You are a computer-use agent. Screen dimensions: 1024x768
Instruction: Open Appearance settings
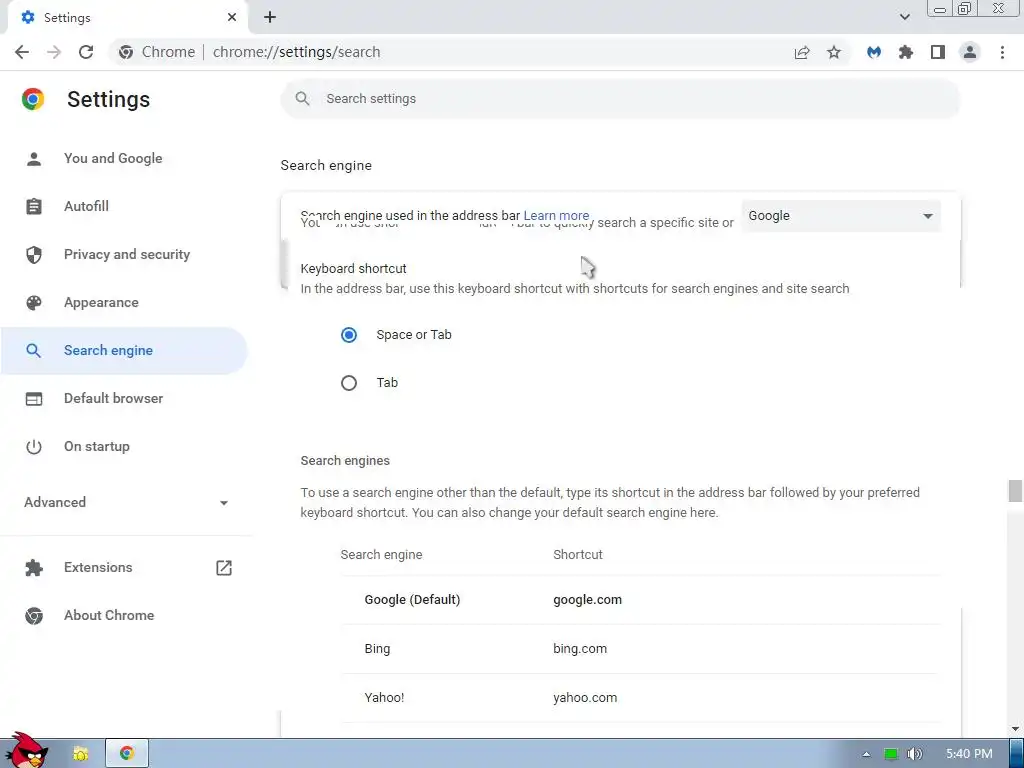click(x=101, y=302)
